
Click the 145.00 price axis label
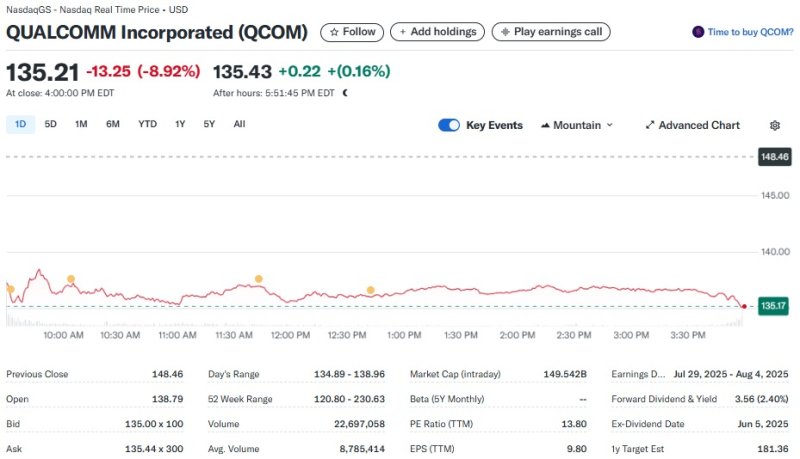(x=775, y=195)
